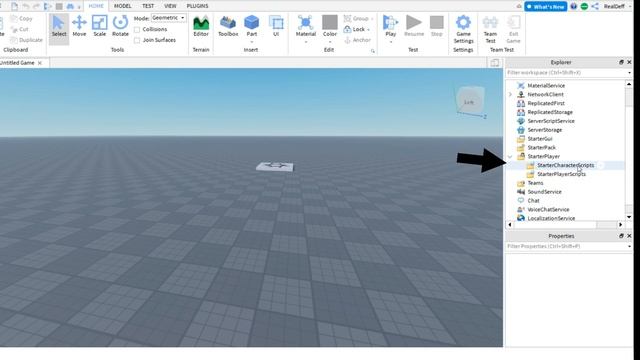Click the Stop test button

437,27
